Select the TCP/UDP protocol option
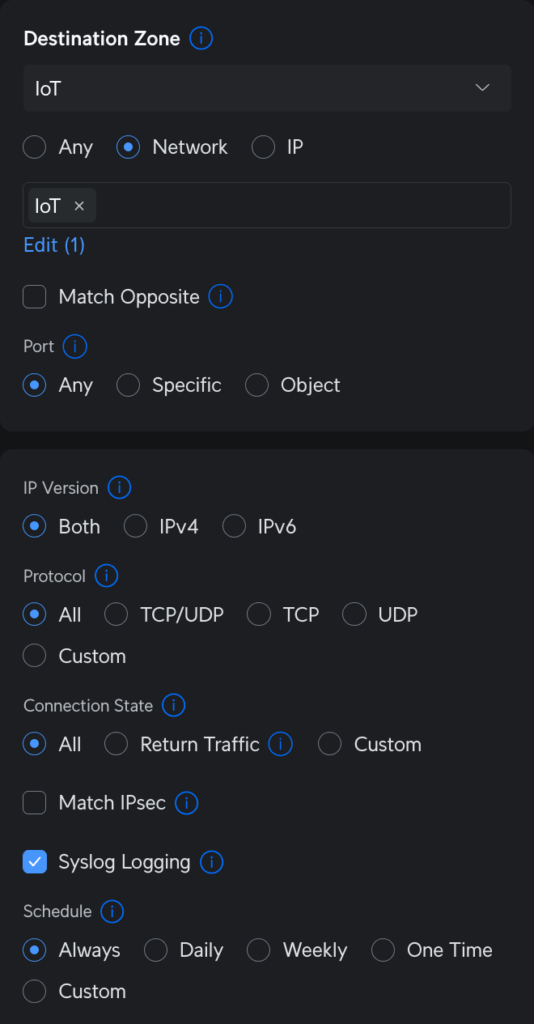 (116, 615)
